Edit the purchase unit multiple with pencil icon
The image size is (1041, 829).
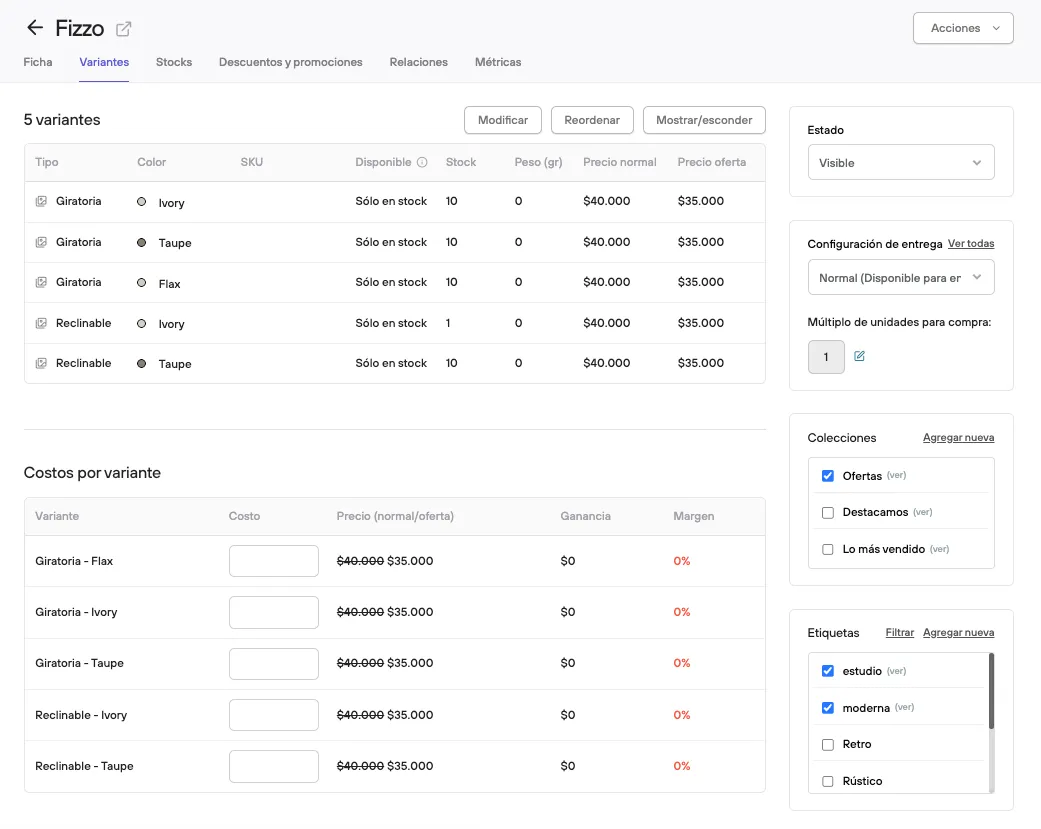tap(859, 356)
